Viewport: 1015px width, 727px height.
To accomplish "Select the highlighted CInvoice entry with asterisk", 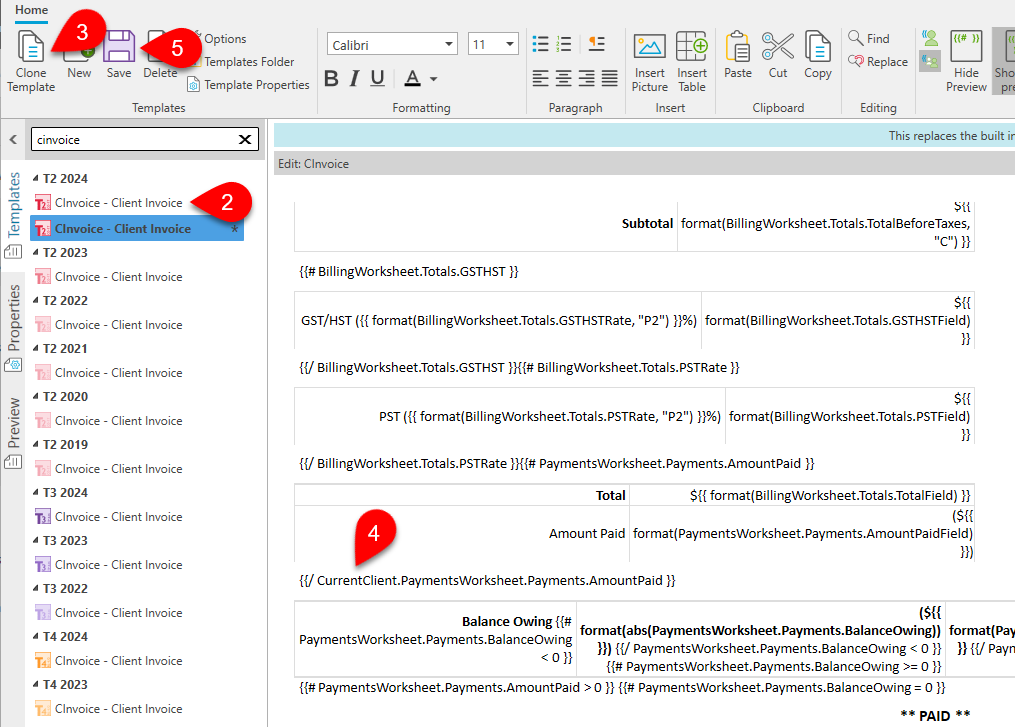I will tap(137, 229).
